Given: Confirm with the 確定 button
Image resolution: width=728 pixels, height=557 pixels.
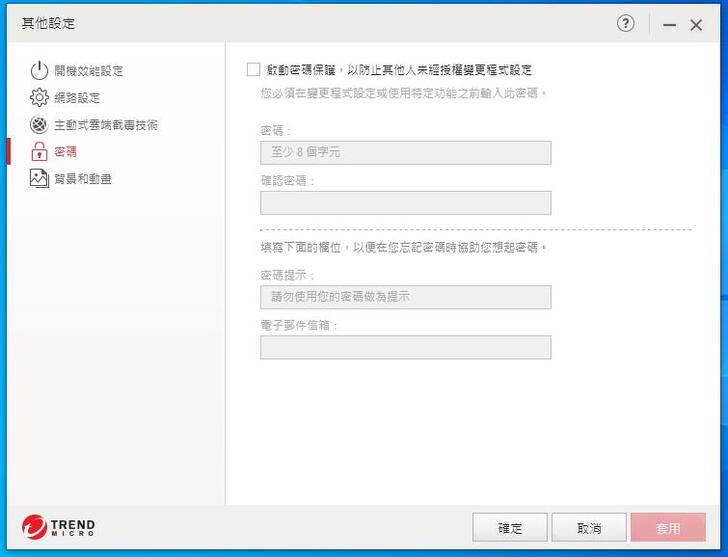Looking at the screenshot, I should click(510, 527).
